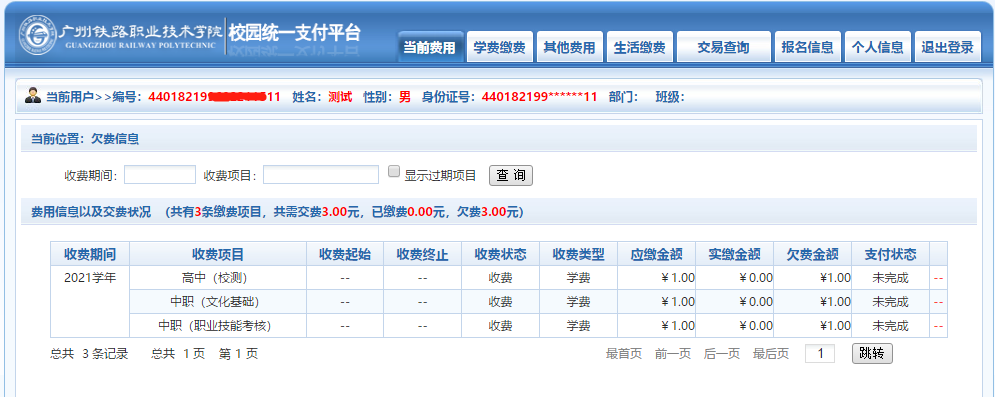Click the 当前位置: 欠费信息 breadcrumb
This screenshot has width=995, height=397.
pos(84,139)
